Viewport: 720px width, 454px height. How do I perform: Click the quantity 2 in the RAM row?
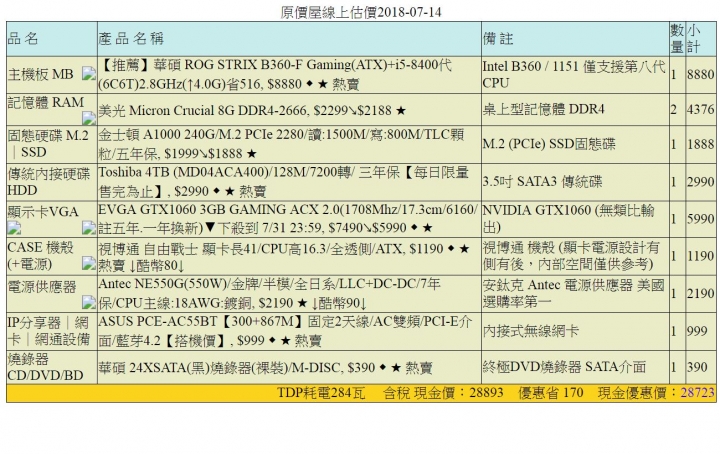pos(674,110)
